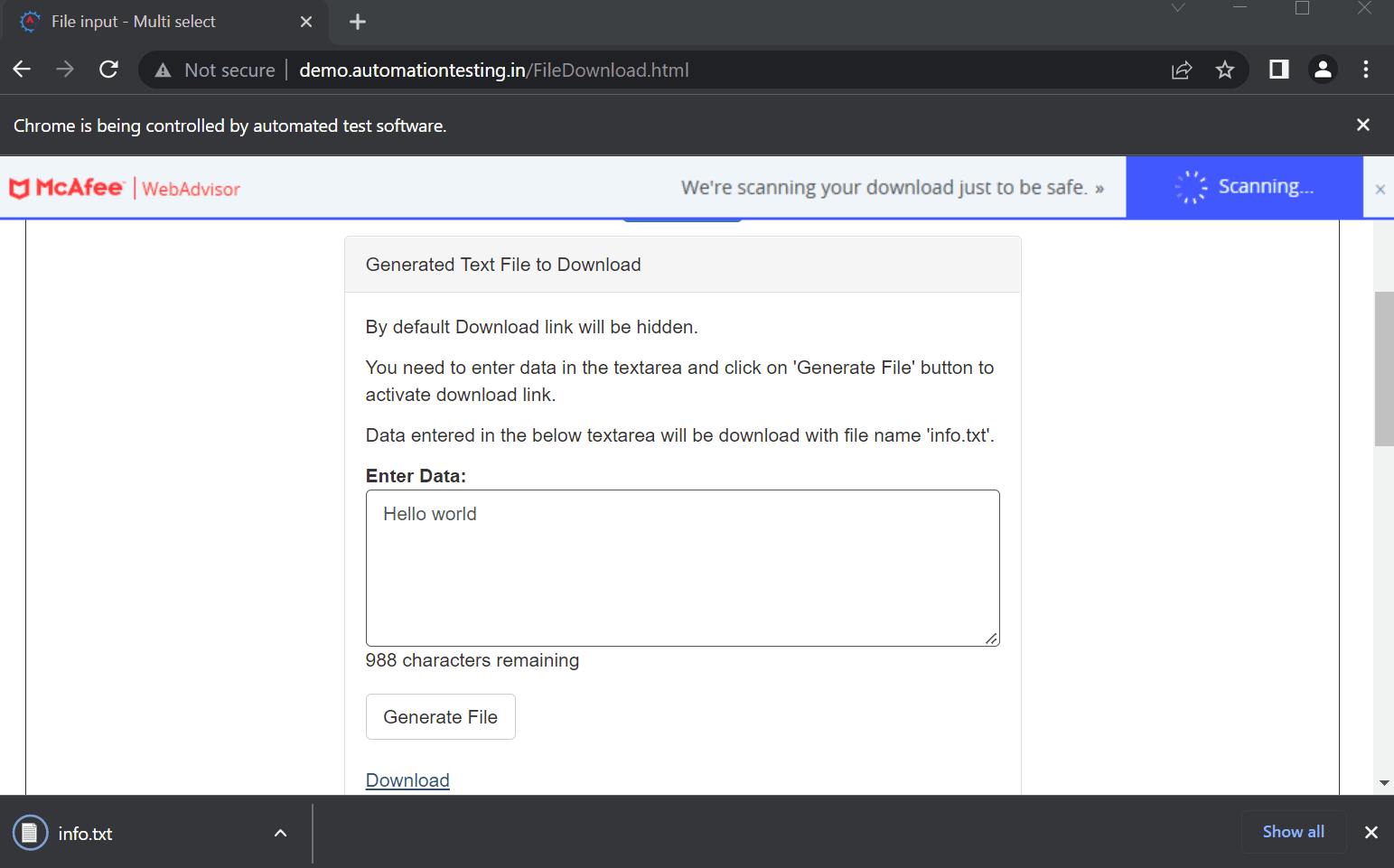The image size is (1394, 868).
Task: Bookmark this page with the star icon
Action: click(1226, 70)
